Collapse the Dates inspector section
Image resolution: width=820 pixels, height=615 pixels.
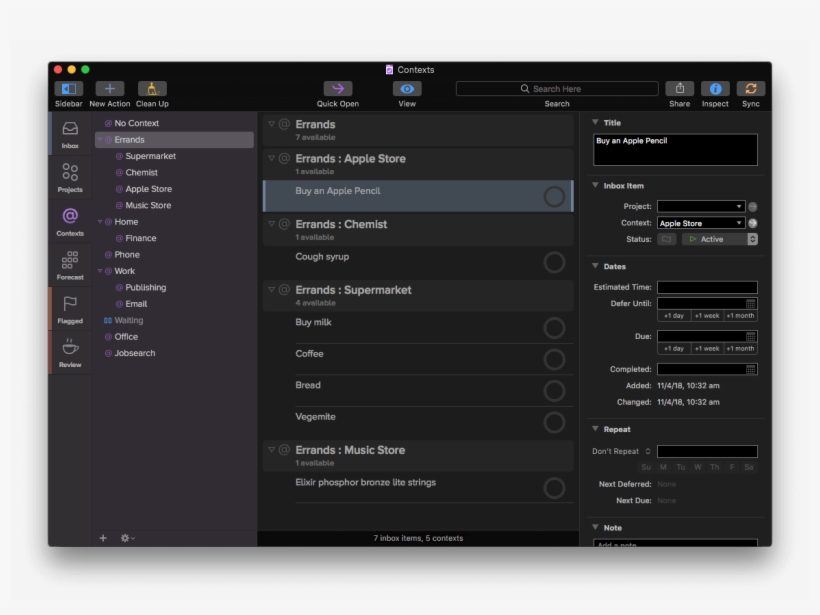pos(595,266)
